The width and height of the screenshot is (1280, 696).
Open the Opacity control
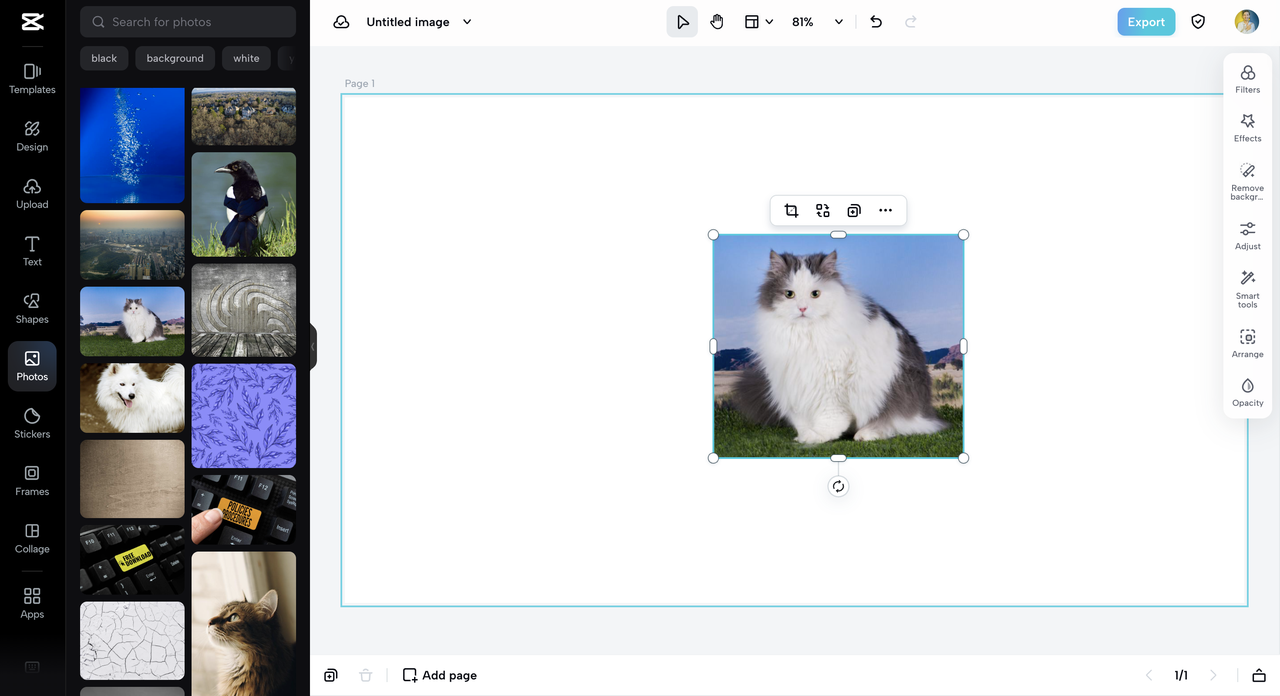(x=1247, y=392)
